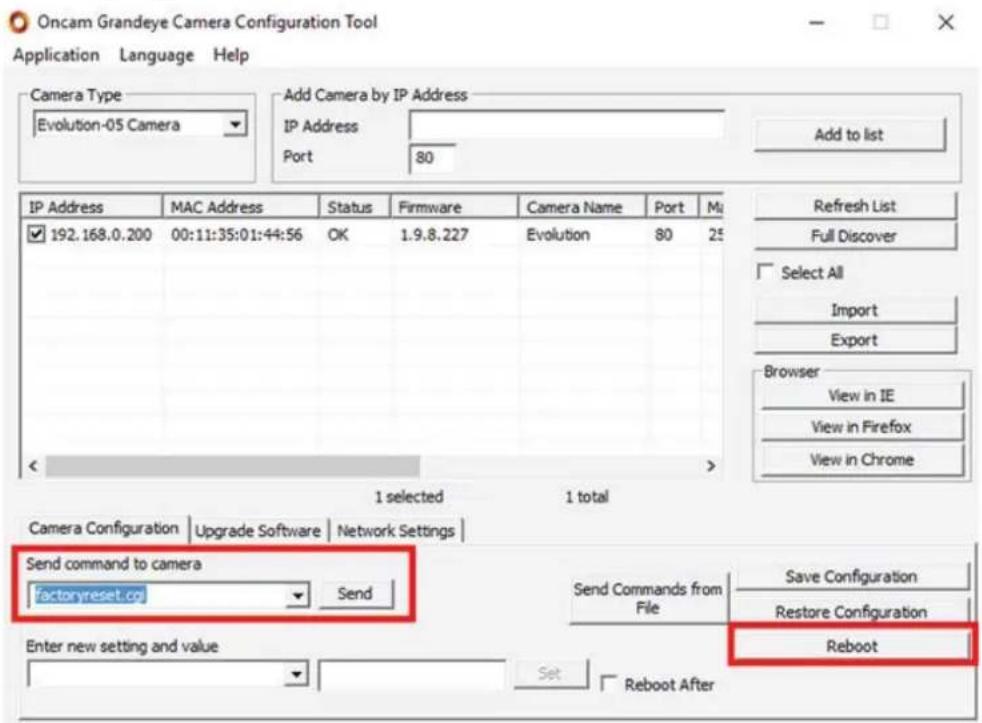Viewport: 982px width, 723px height.
Task: Click the Oncam Grandeye app logo icon
Action: pos(19,23)
